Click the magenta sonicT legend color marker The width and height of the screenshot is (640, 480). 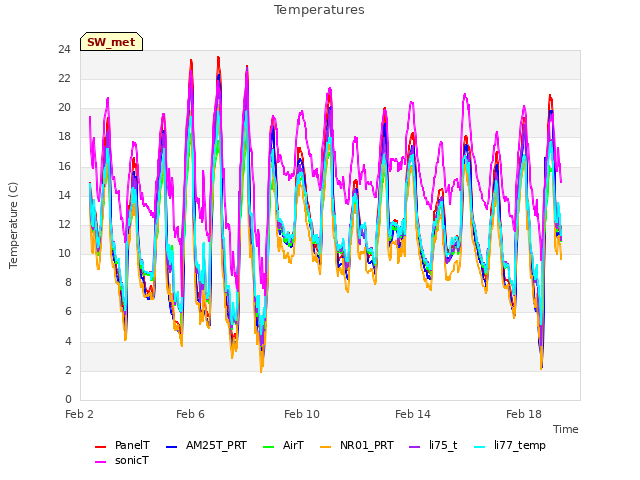[100, 462]
